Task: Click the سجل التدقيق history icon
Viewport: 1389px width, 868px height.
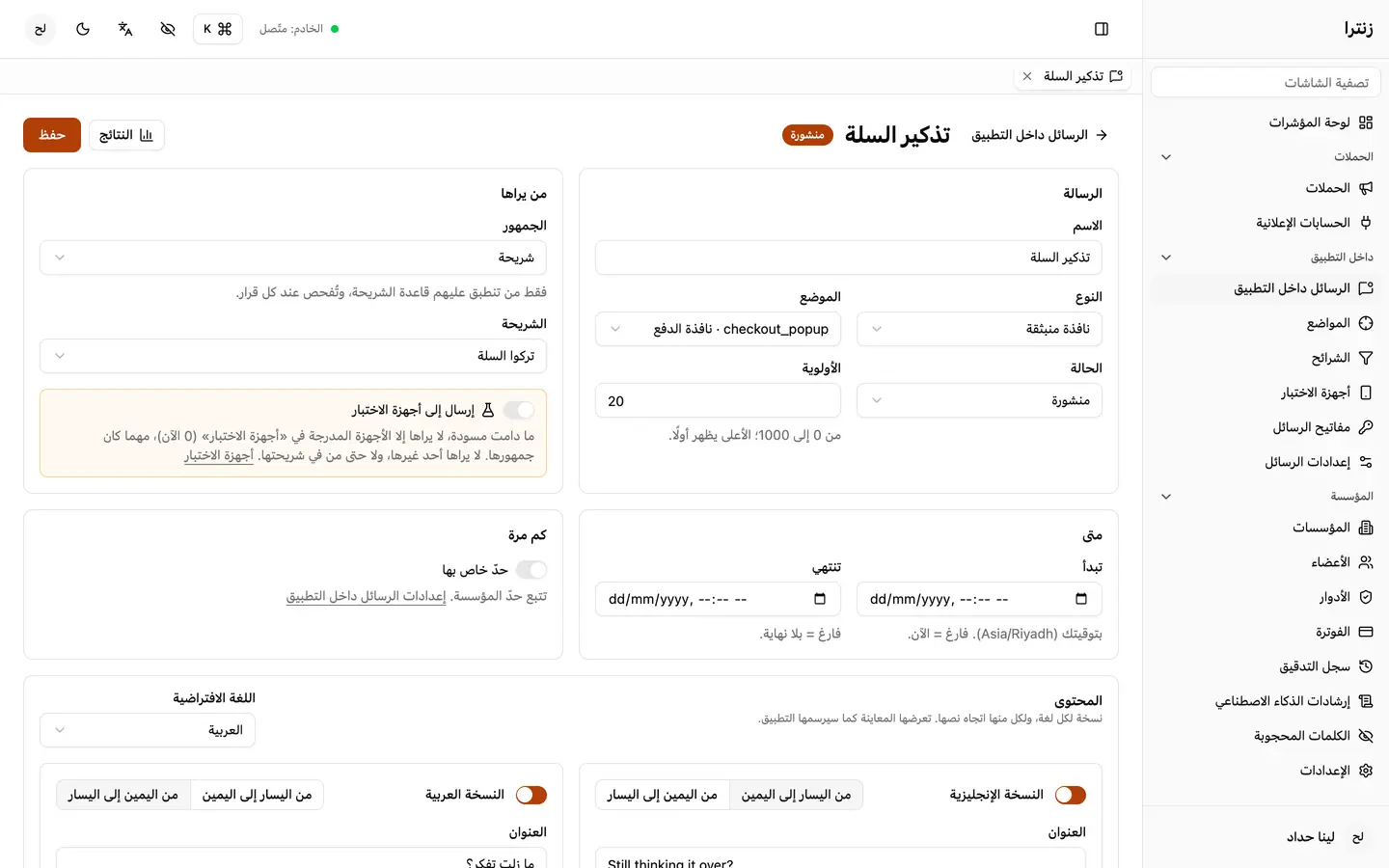Action: [1366, 666]
